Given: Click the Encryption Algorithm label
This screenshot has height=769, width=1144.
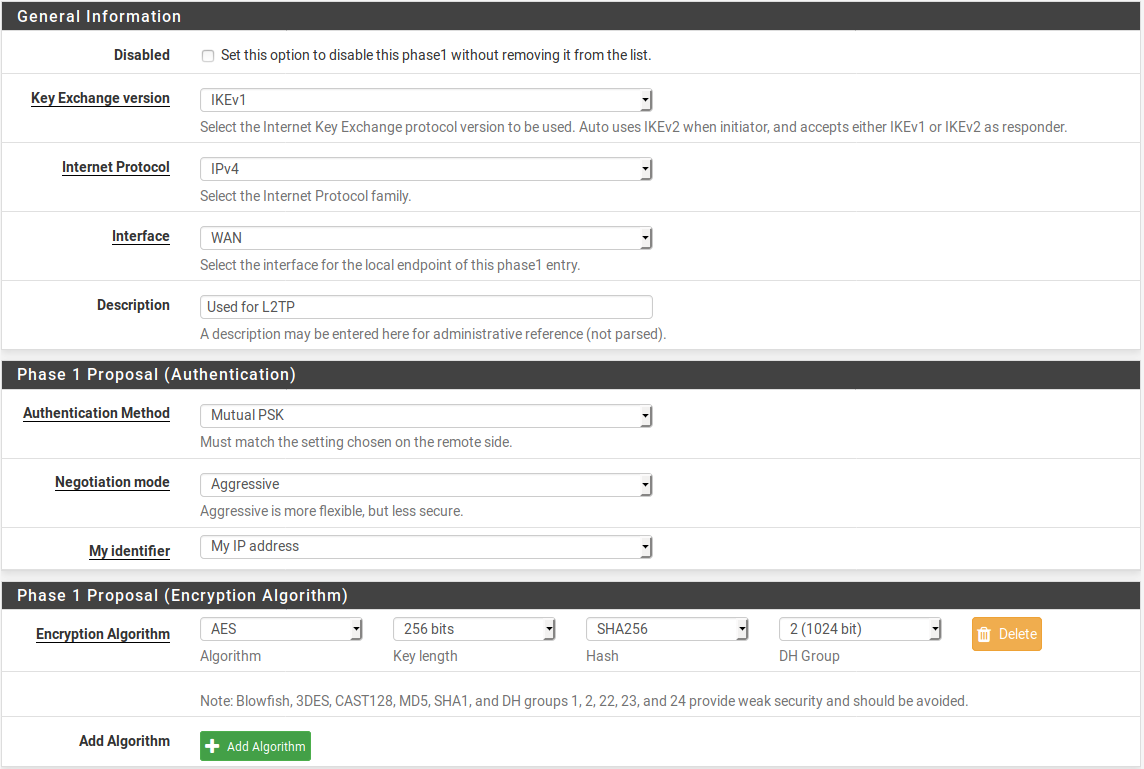Looking at the screenshot, I should (x=103, y=634).
